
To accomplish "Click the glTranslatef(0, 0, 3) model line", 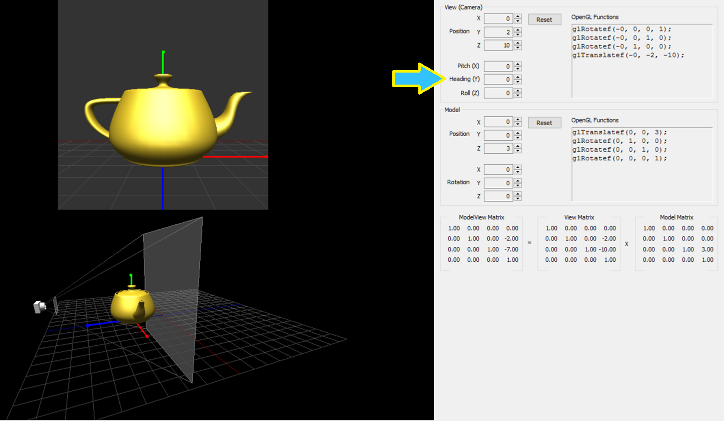I will (x=620, y=132).
